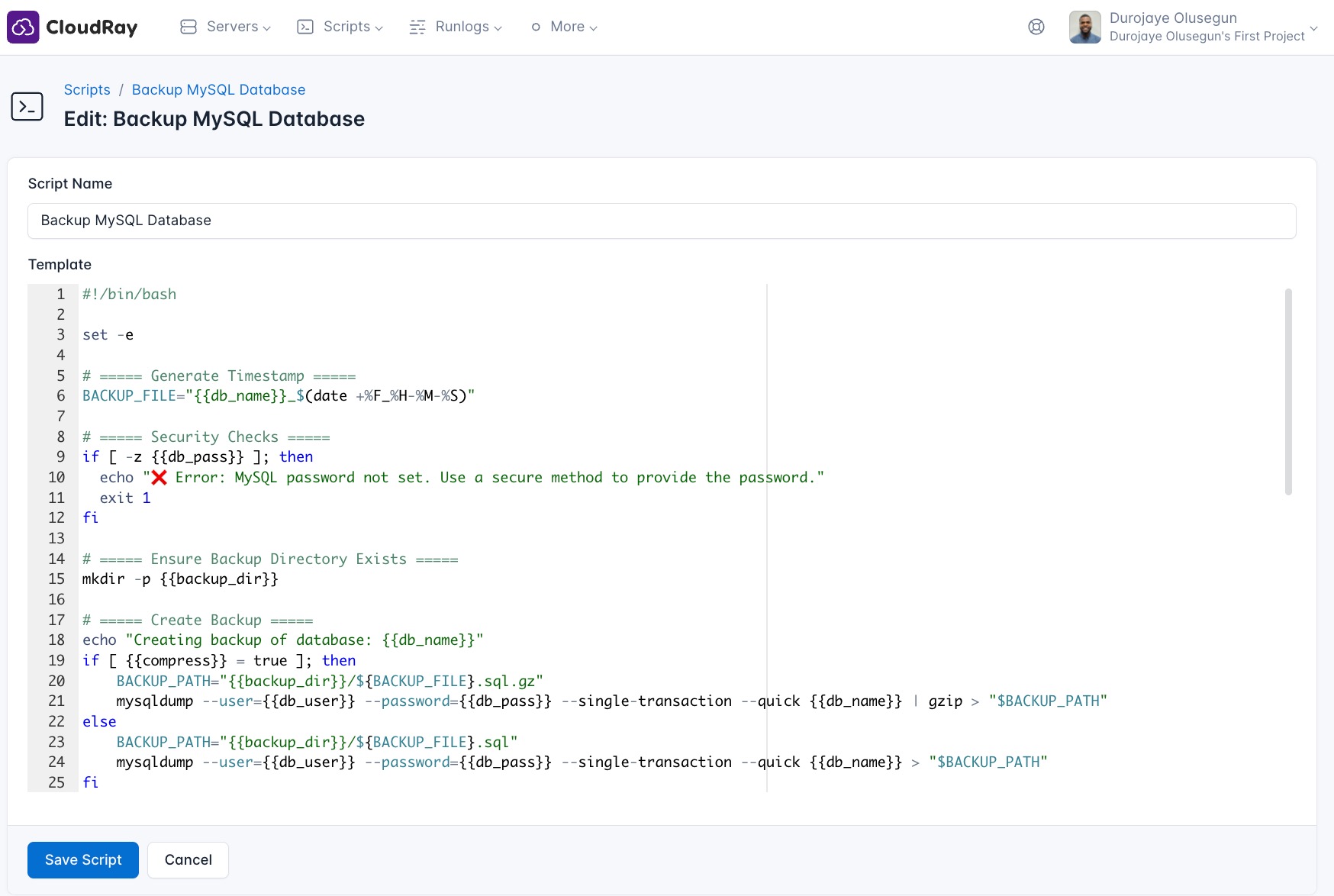Click the script terminal icon beside page title
This screenshot has height=896, width=1334.
(x=27, y=106)
